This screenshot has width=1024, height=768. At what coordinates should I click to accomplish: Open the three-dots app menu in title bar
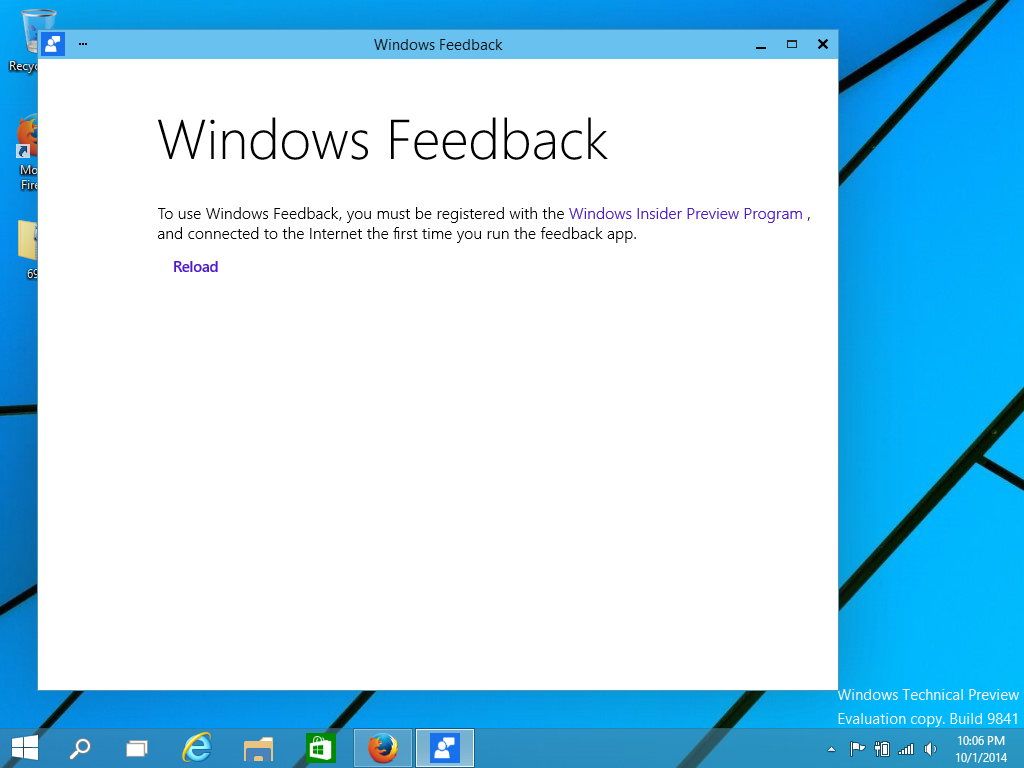tap(83, 44)
